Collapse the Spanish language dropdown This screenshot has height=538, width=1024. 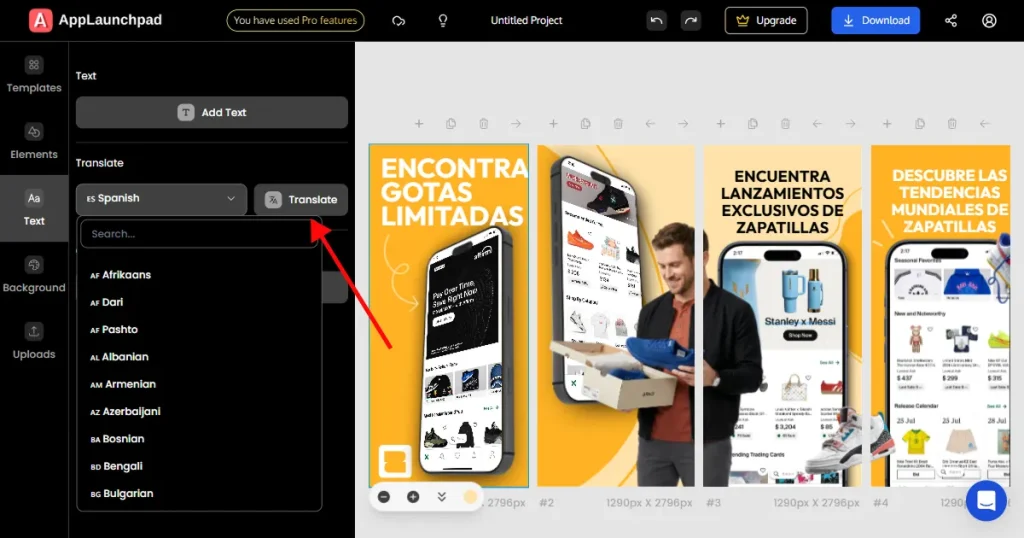[161, 198]
